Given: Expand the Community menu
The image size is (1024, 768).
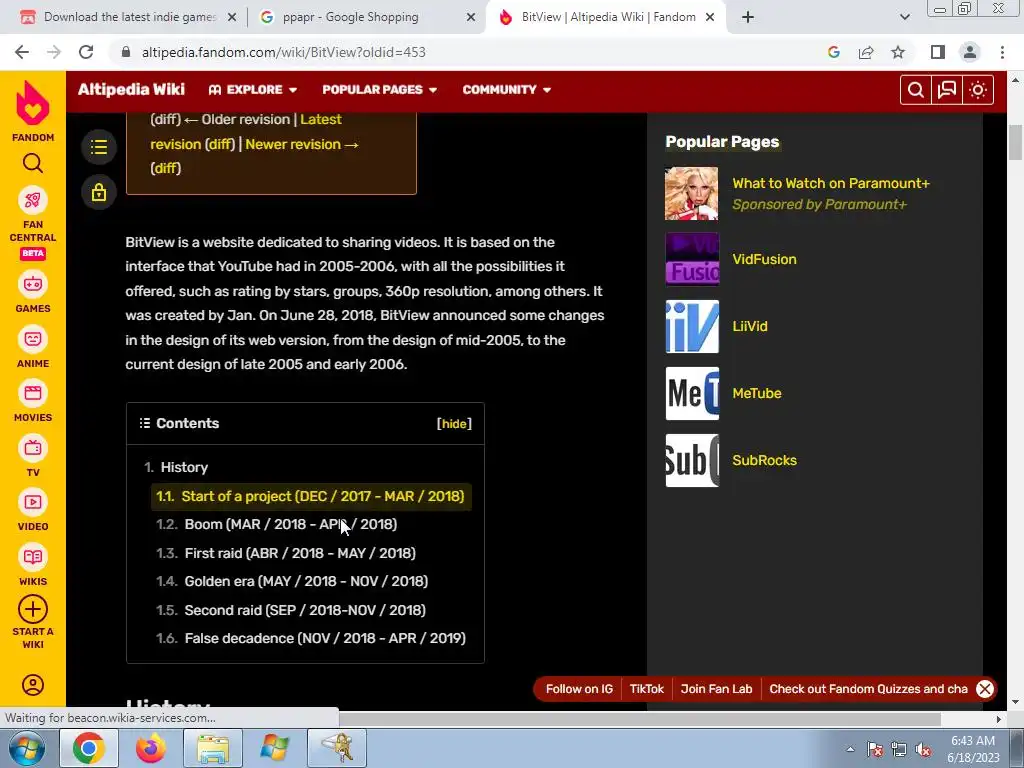Looking at the screenshot, I should 507,90.
